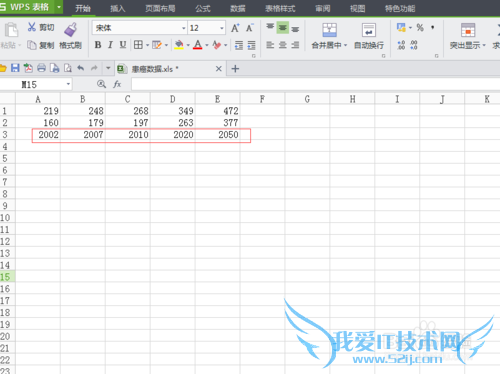Toggle middle vertical alignment
Viewport: 500px width, 374px height.
[x=283, y=27]
